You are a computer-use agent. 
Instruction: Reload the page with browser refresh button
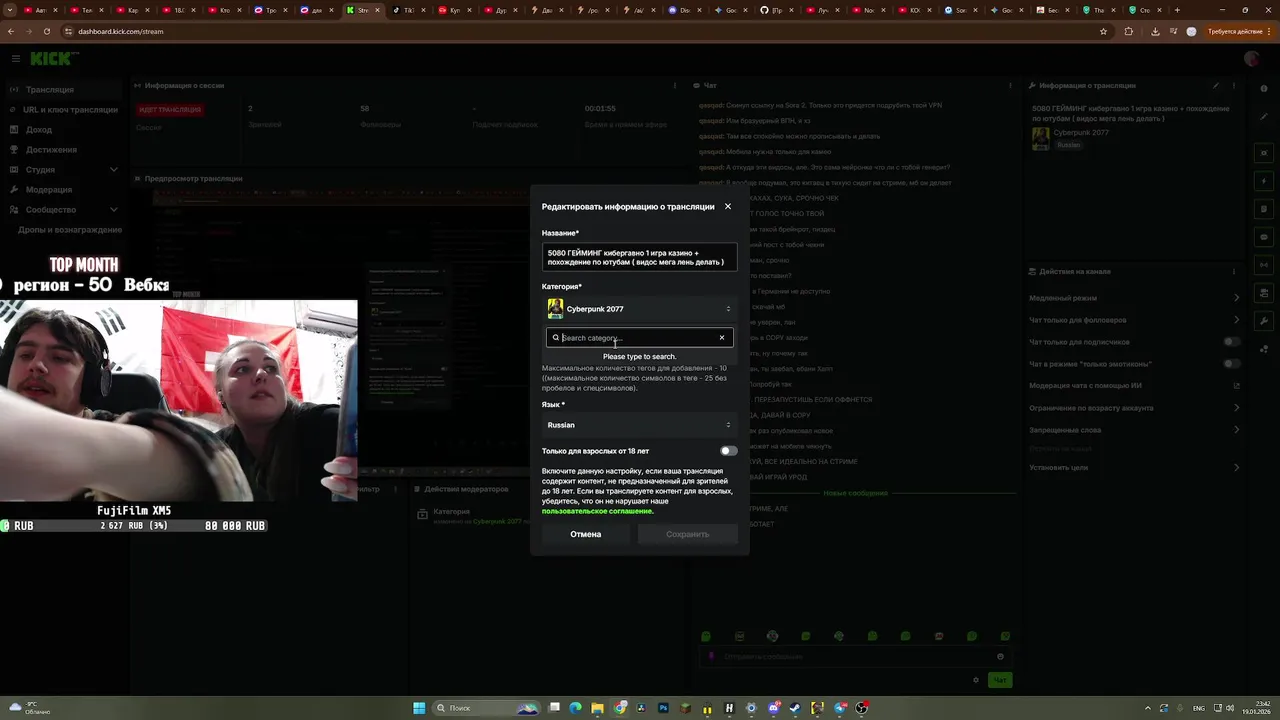click(x=47, y=31)
